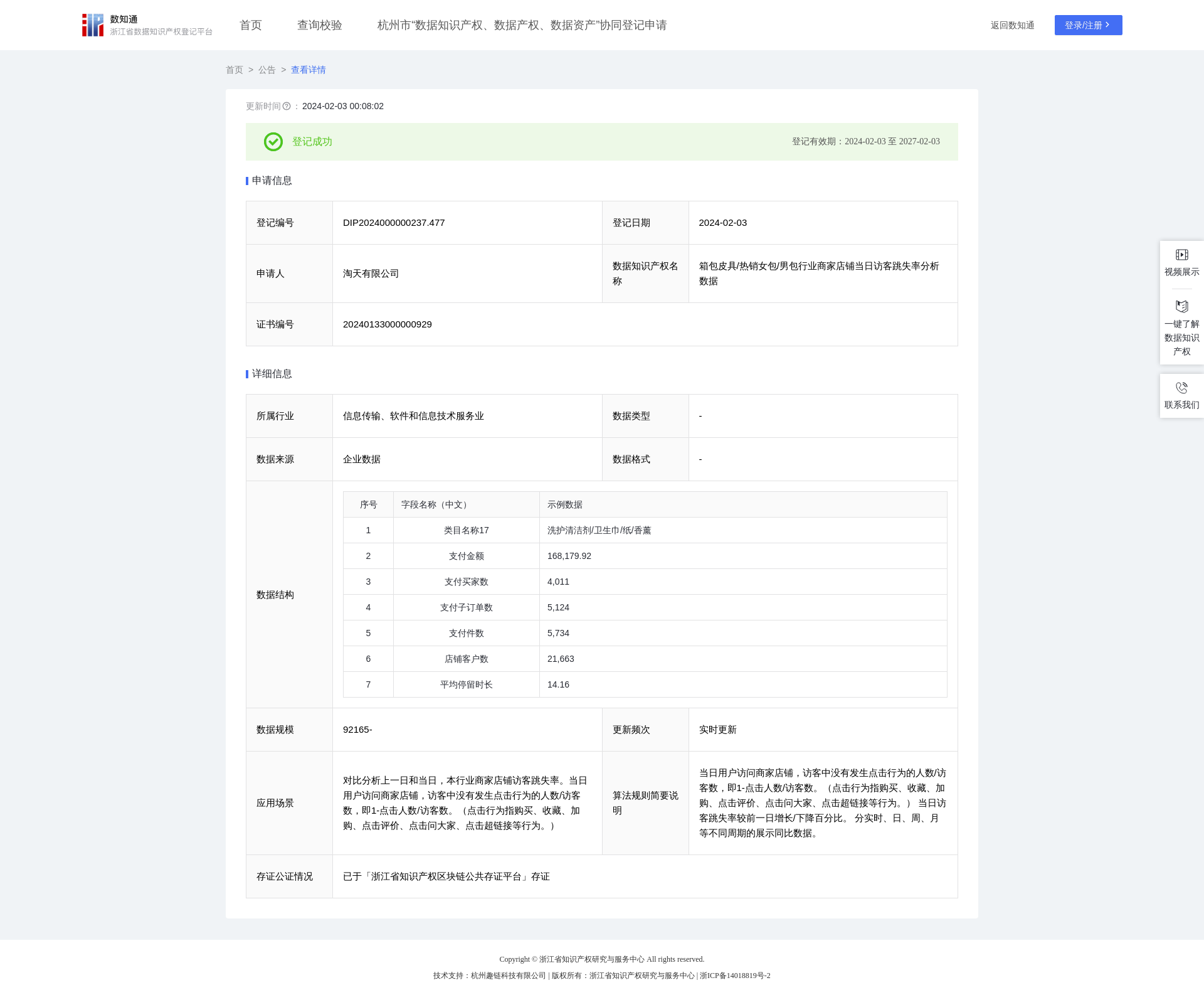Click applicant name 淘天有限公司

click(x=371, y=274)
